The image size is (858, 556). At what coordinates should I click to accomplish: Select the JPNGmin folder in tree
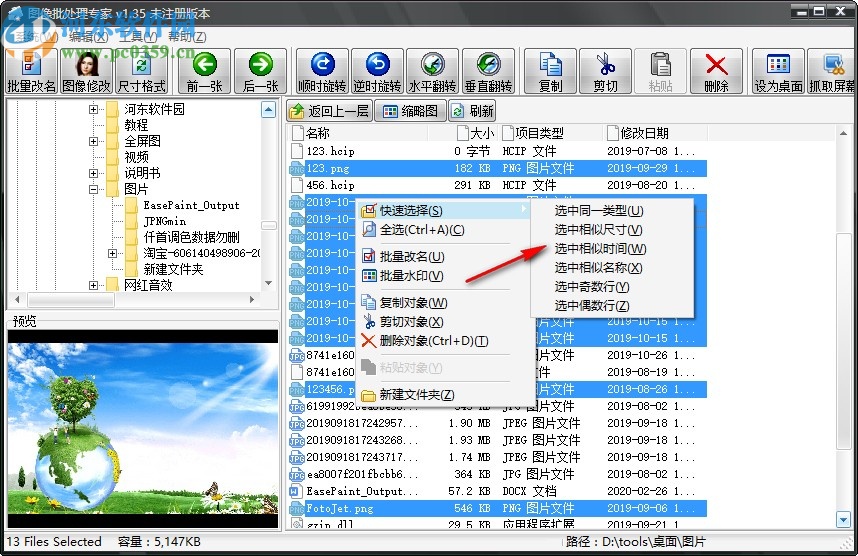(x=164, y=221)
